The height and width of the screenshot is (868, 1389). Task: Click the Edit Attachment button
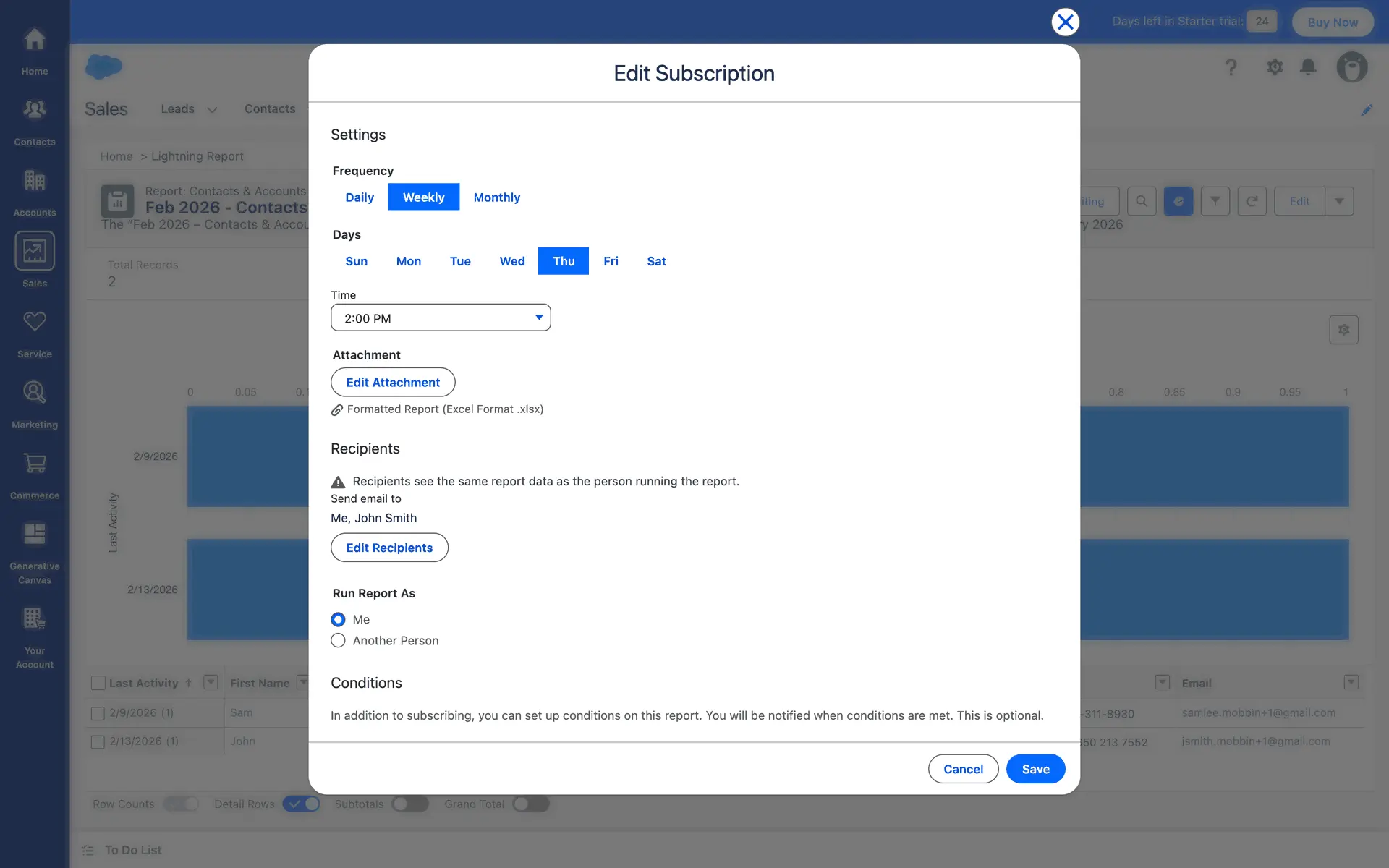393,382
